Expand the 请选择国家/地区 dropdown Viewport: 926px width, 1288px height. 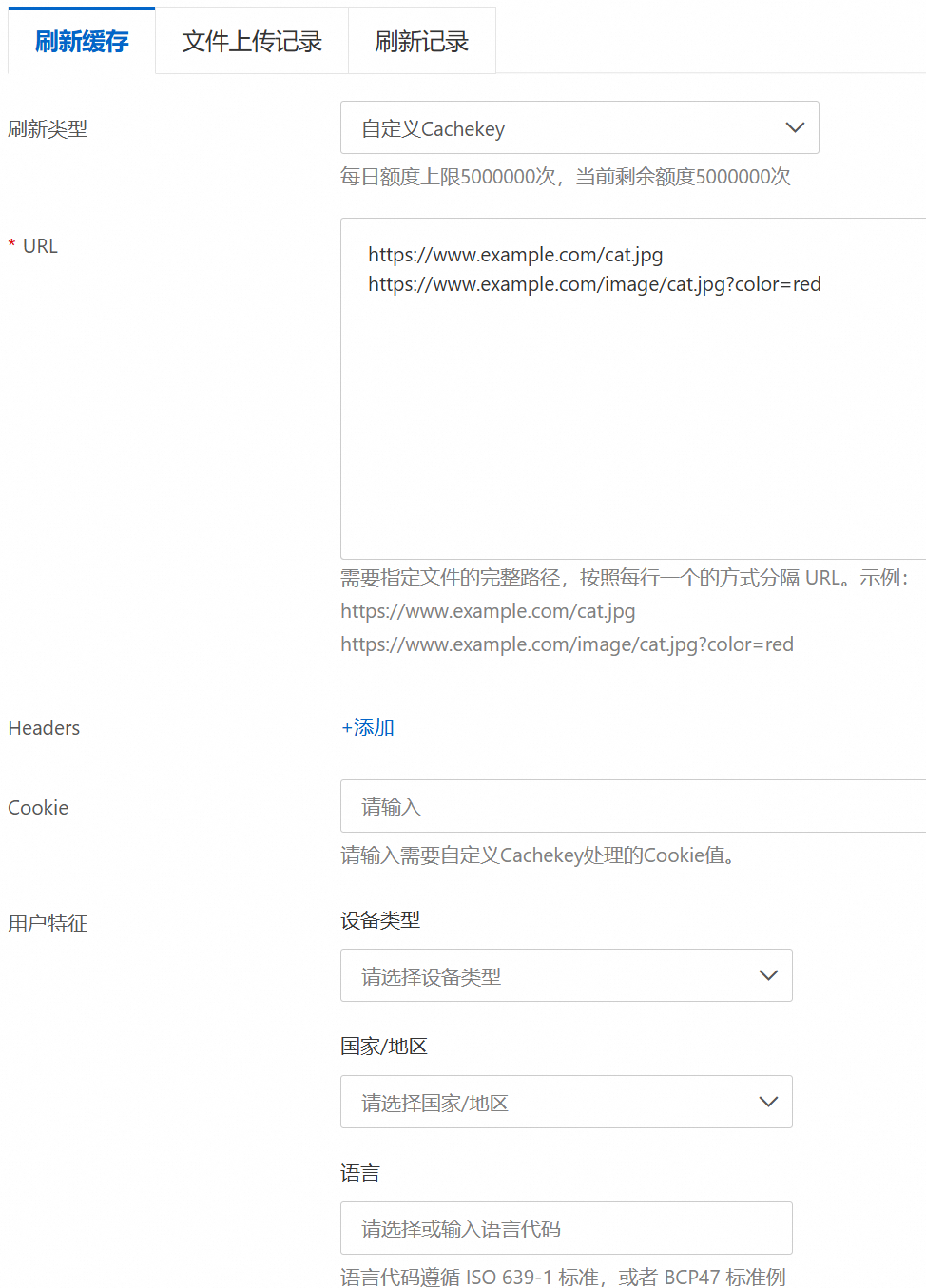[566, 1102]
